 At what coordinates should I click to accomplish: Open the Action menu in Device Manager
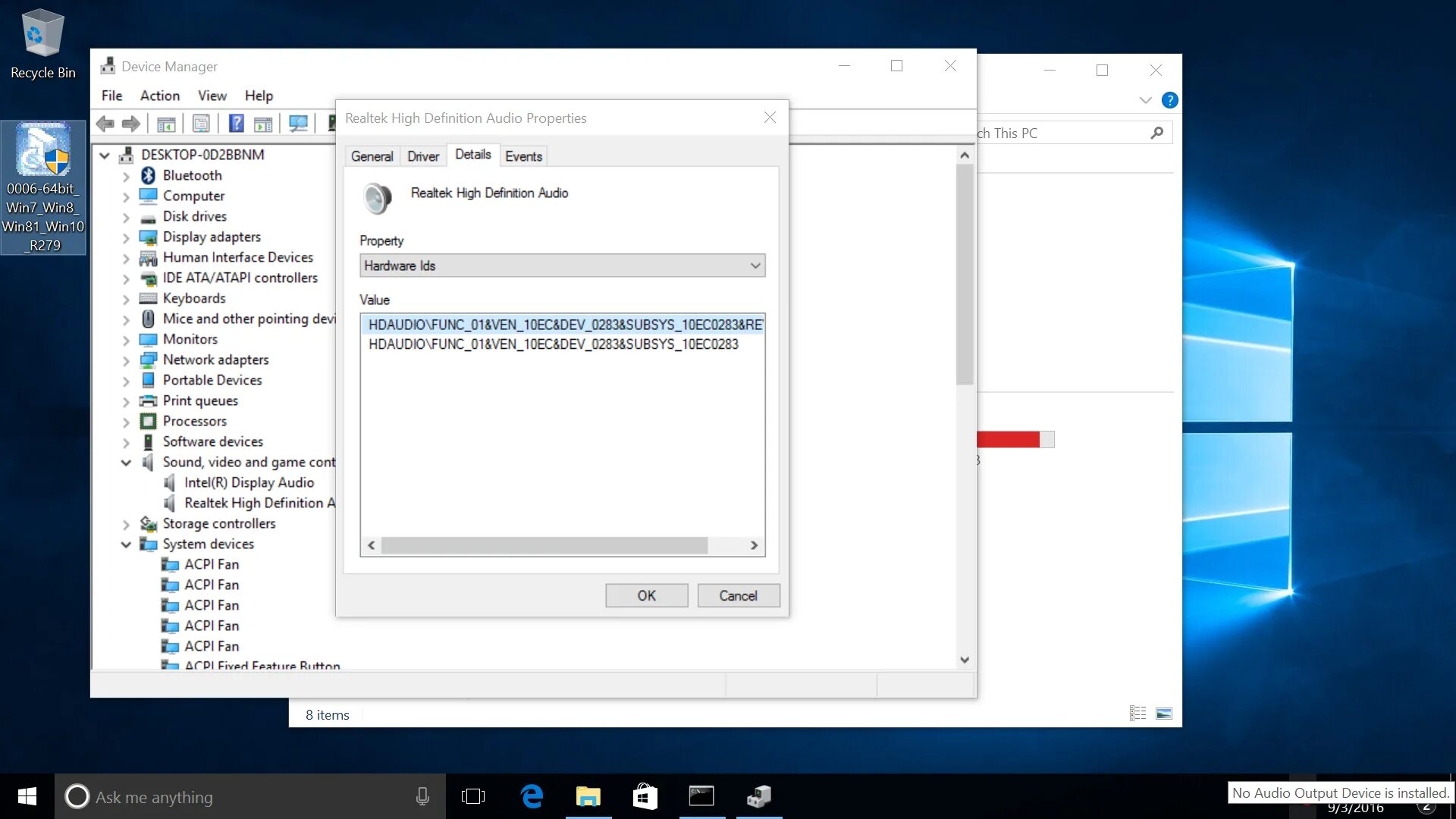(x=158, y=95)
